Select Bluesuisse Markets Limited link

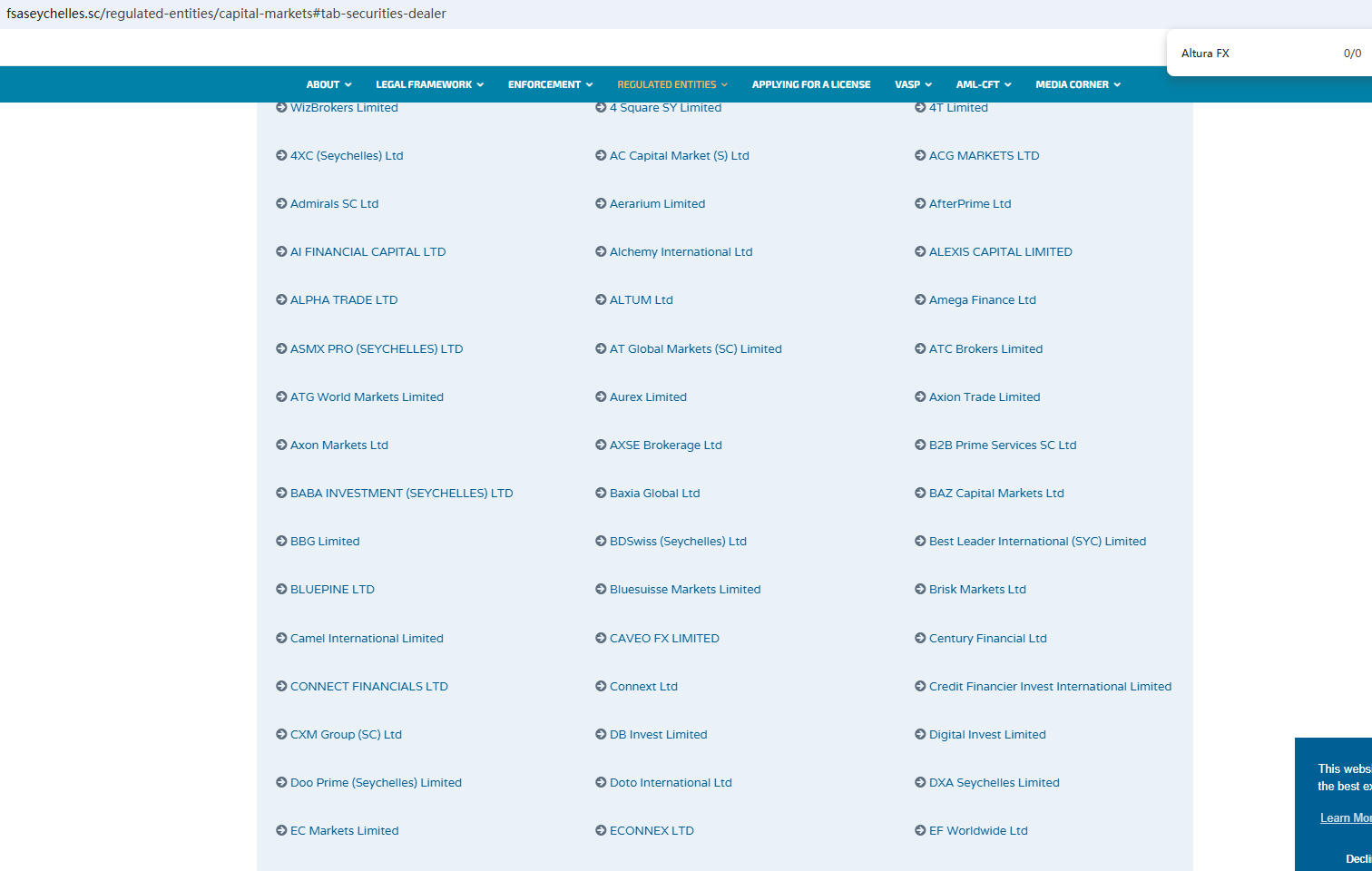pyautogui.click(x=685, y=589)
